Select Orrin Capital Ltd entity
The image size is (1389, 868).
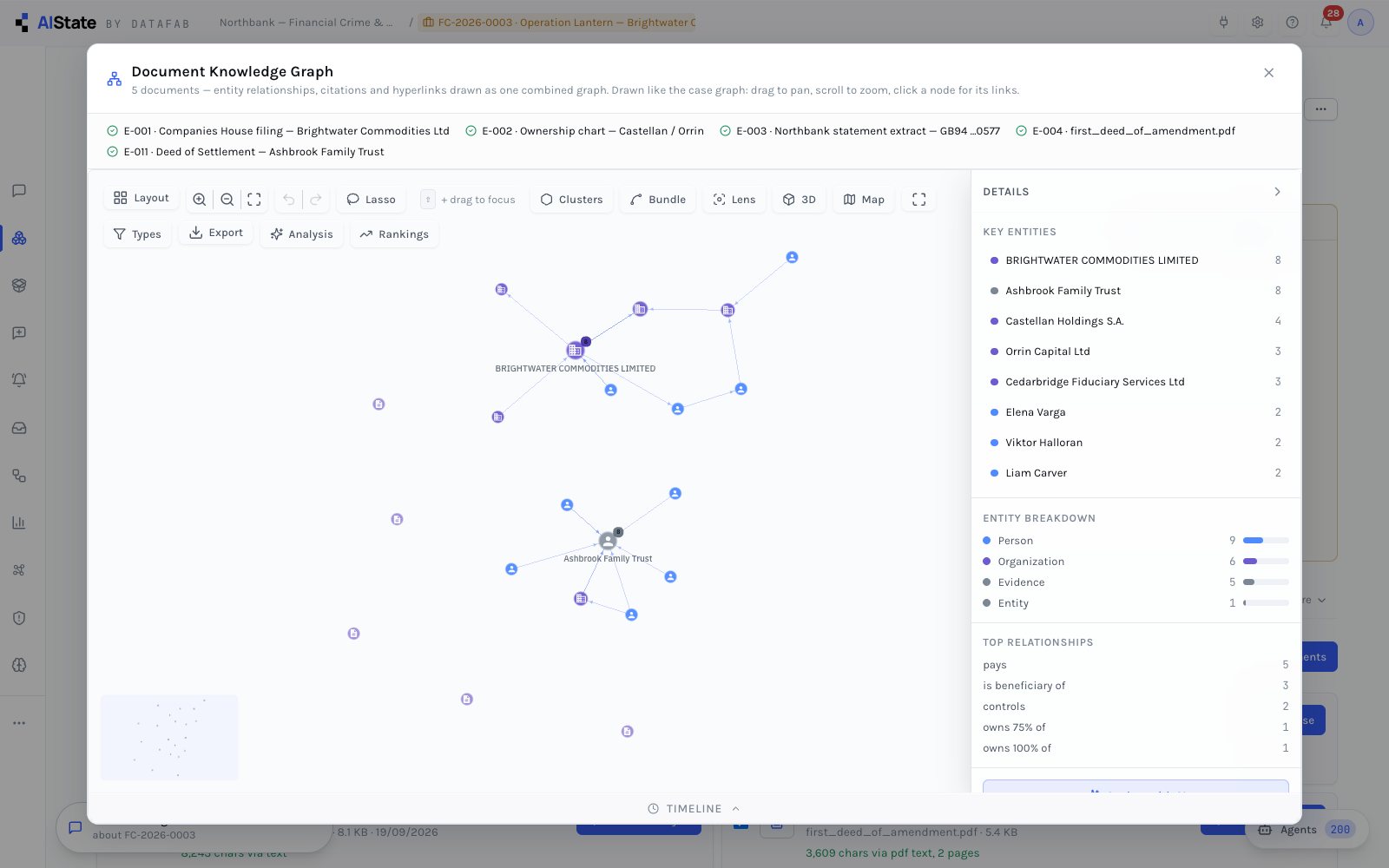[1136, 352]
